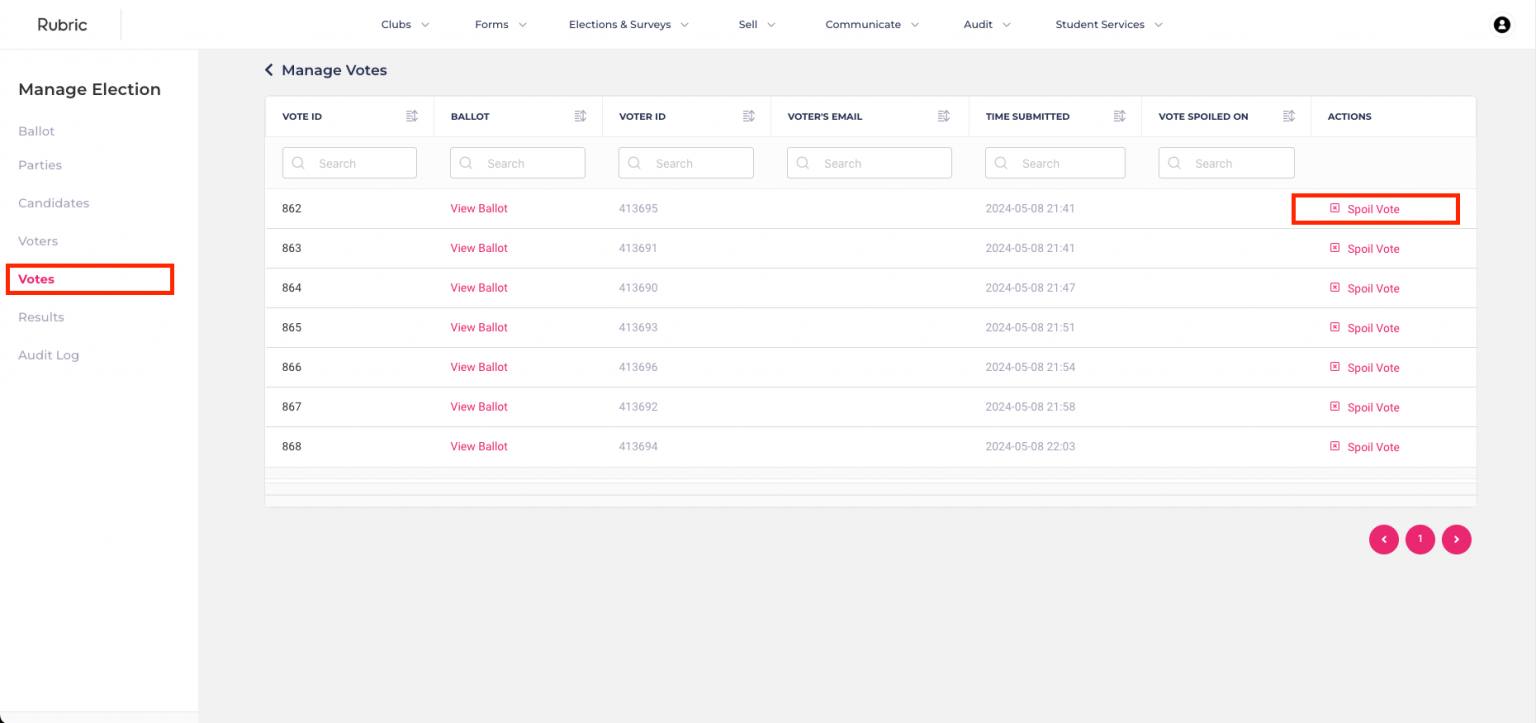Go to the next page of votes
Viewport: 1536px width, 723px height.
[x=1457, y=539]
